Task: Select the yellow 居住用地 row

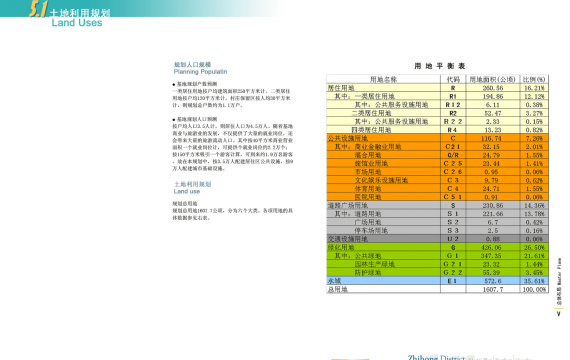Action: [437, 88]
